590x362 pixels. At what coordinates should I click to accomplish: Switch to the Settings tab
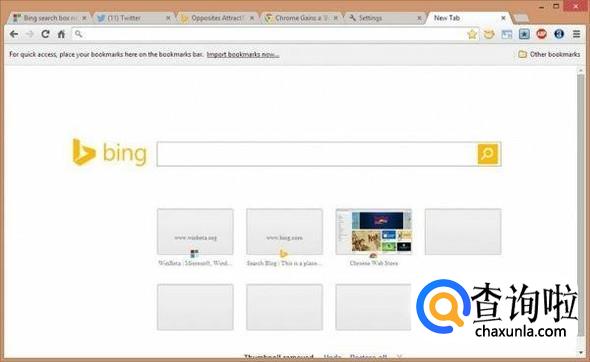384,18
